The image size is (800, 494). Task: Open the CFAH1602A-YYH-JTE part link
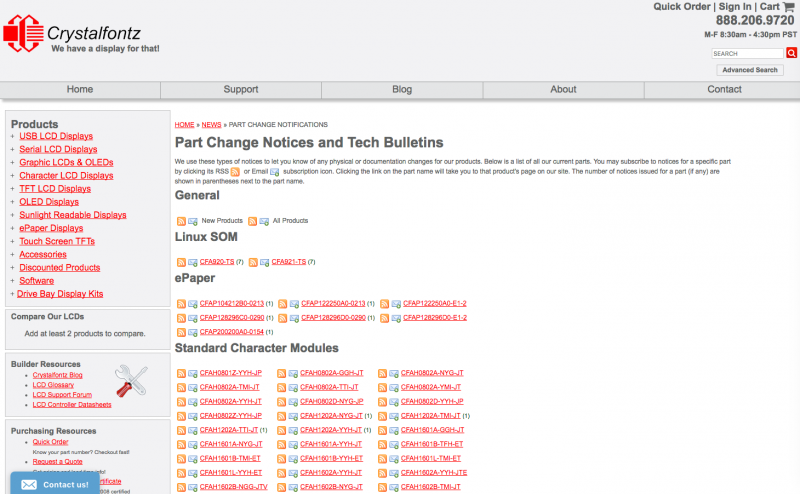(434, 473)
